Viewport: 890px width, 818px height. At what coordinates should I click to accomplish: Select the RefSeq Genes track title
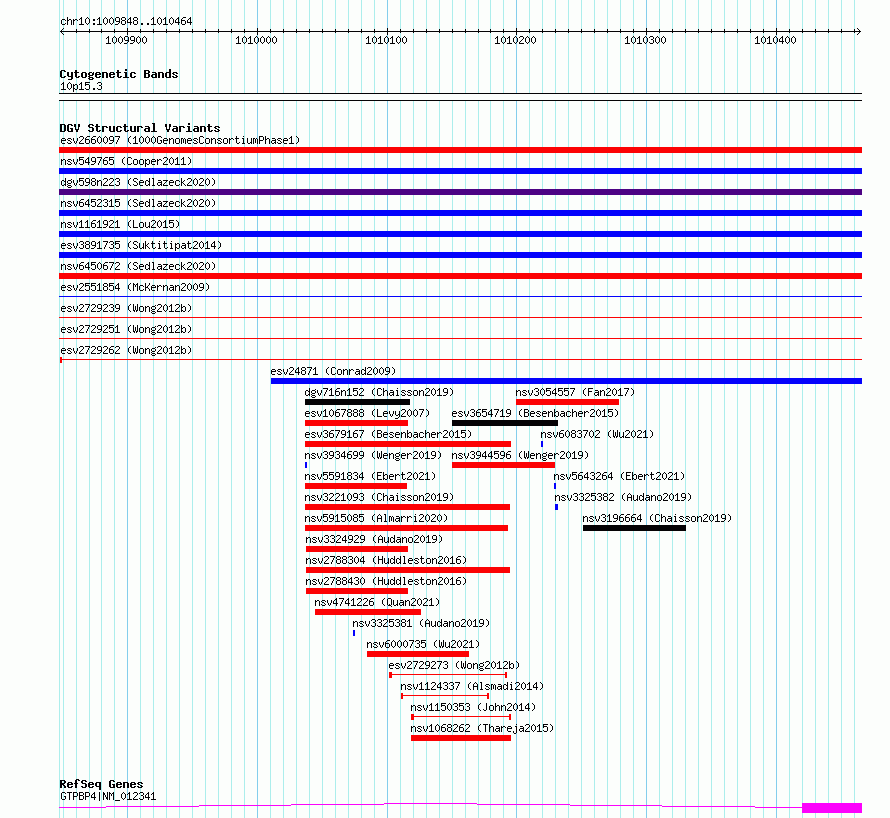(x=101, y=785)
